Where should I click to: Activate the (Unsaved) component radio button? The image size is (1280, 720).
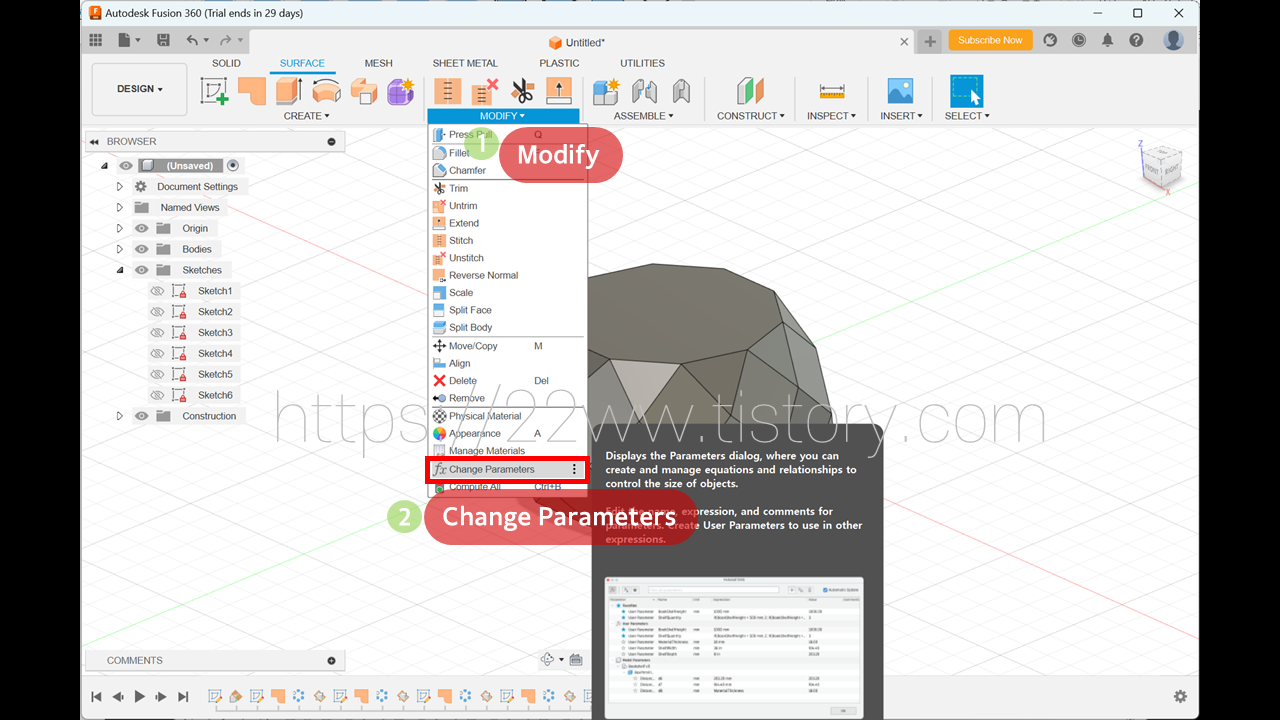pyautogui.click(x=233, y=166)
